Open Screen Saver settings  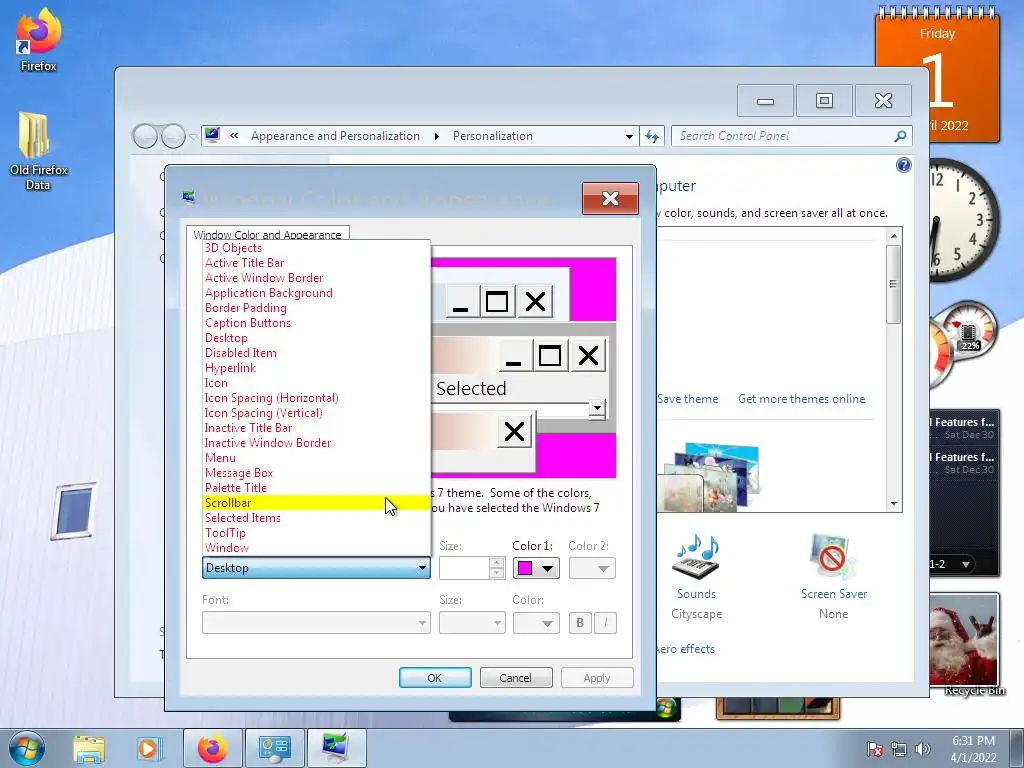(x=834, y=577)
